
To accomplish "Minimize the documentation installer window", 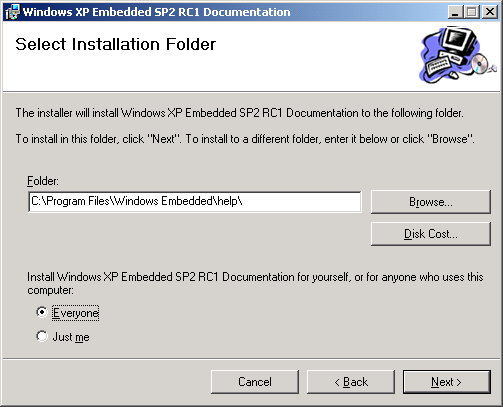I will pos(455,12).
